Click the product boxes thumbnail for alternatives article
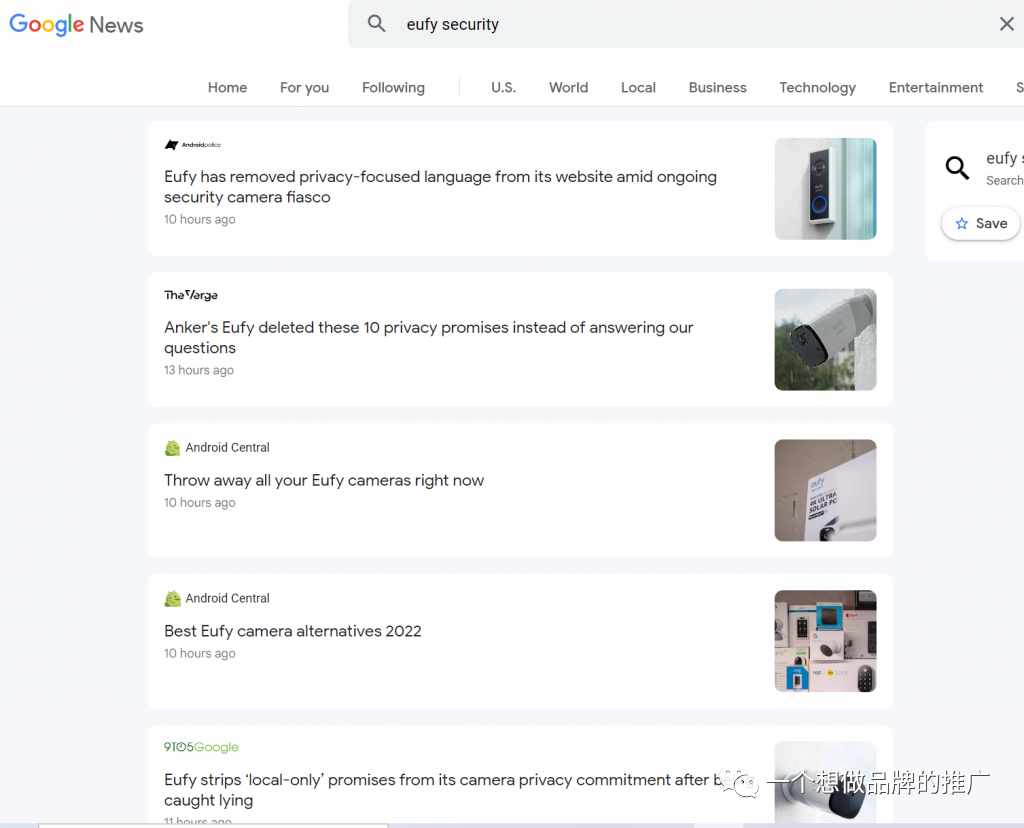 click(825, 641)
